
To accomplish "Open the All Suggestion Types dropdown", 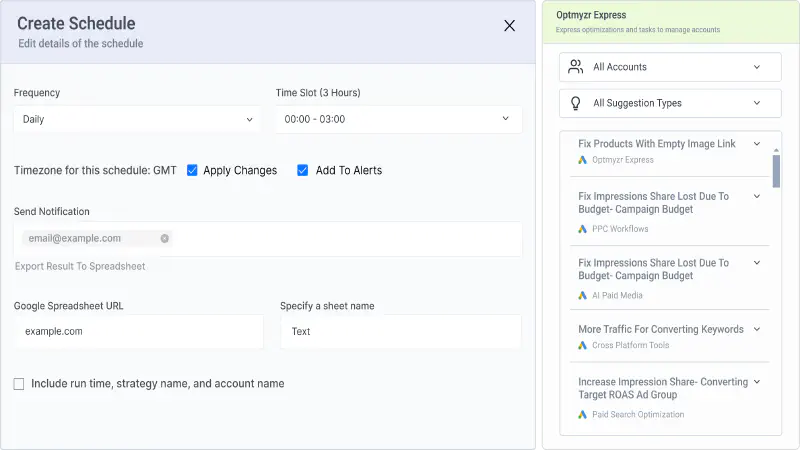I will click(670, 103).
